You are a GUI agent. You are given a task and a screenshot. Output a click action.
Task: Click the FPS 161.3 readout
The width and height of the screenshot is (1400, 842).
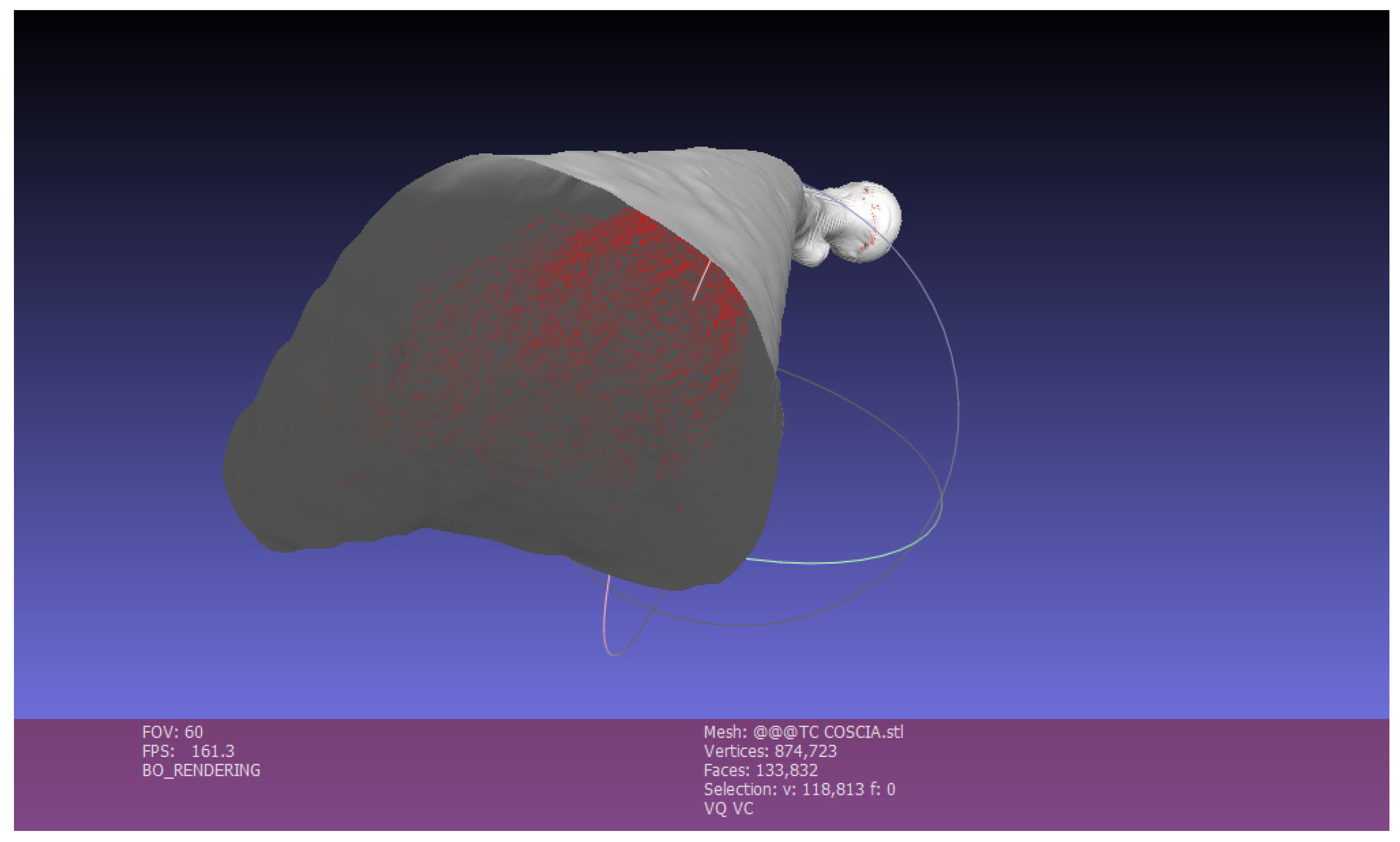coord(188,751)
